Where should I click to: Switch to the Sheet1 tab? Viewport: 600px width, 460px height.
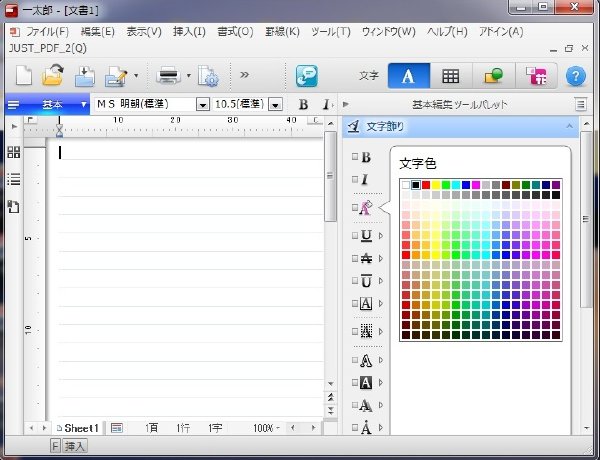(x=78, y=428)
